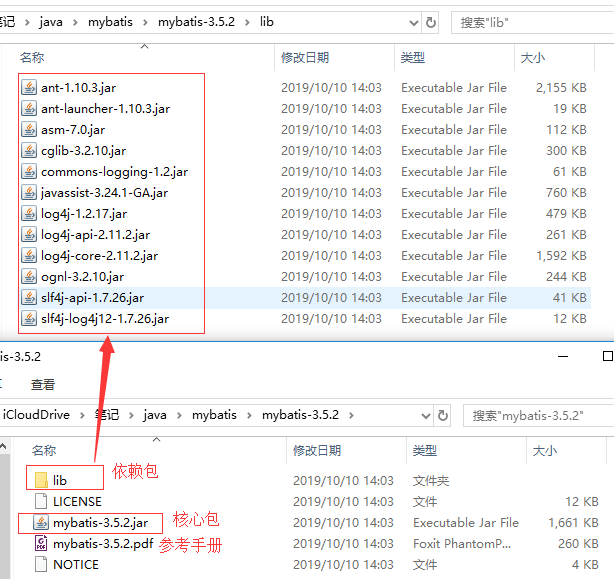Click the 搜索"lib" search box
614x579 pixels.
click(533, 23)
